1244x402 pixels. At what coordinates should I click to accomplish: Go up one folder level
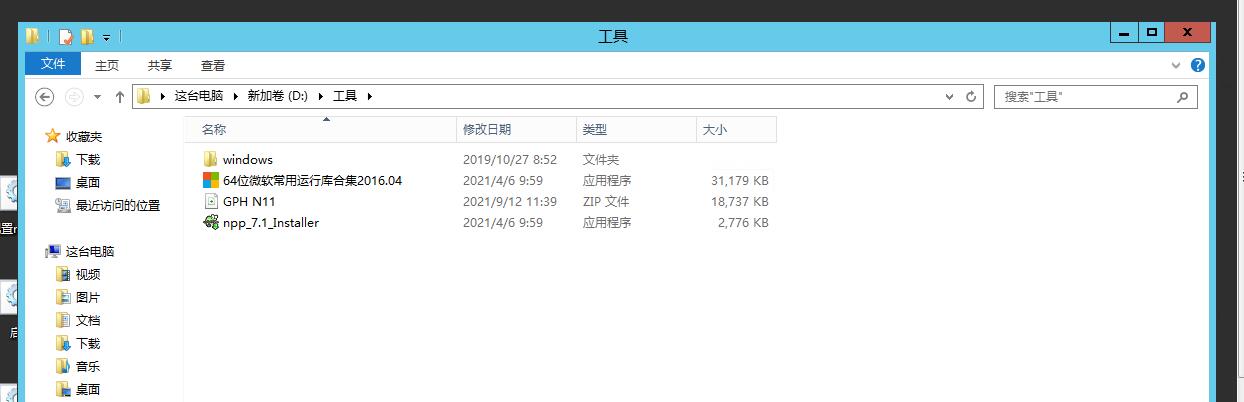tap(120, 97)
